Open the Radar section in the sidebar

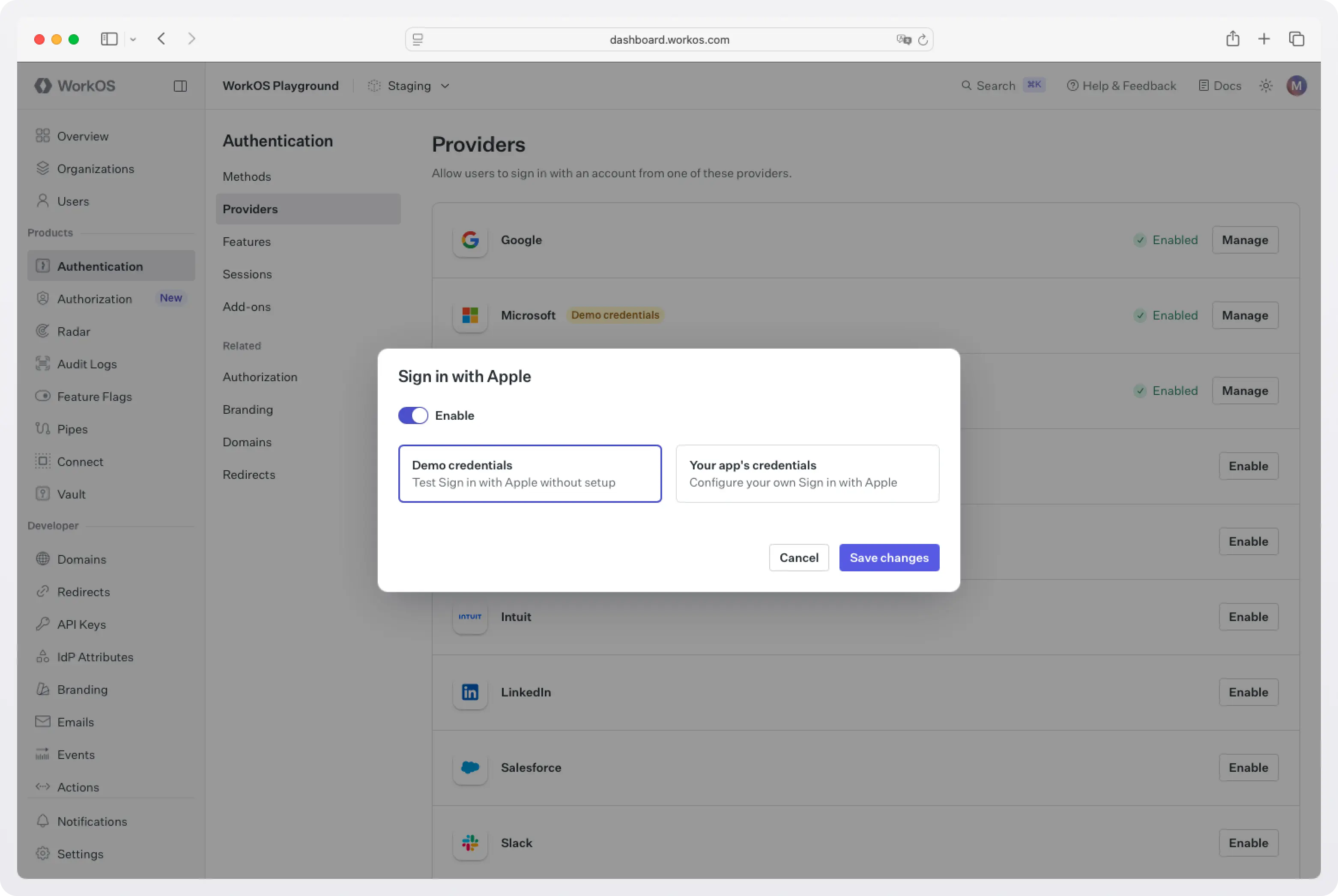point(73,332)
